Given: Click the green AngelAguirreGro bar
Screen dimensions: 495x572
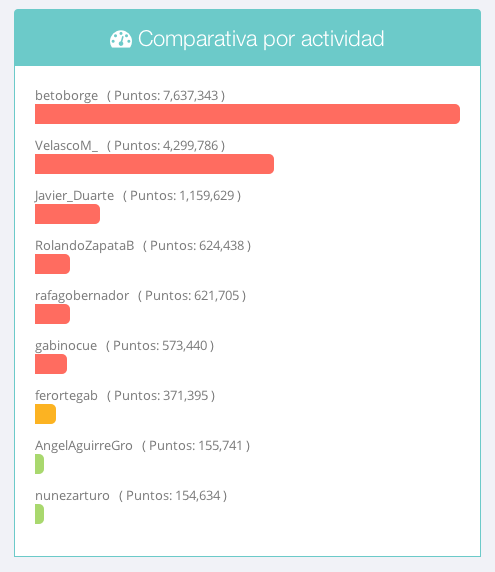Looking at the screenshot, I should tap(39, 464).
